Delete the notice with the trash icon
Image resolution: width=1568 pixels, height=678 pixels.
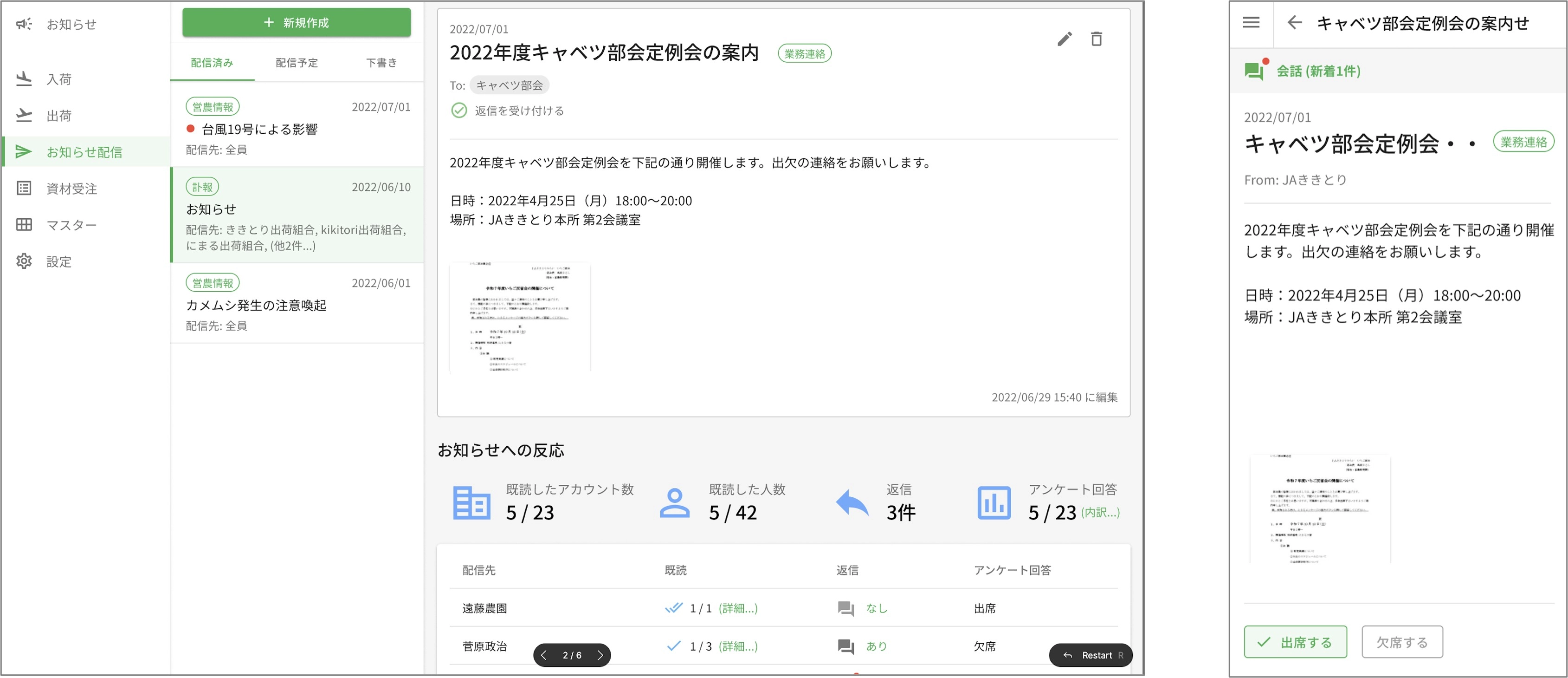click(1096, 39)
